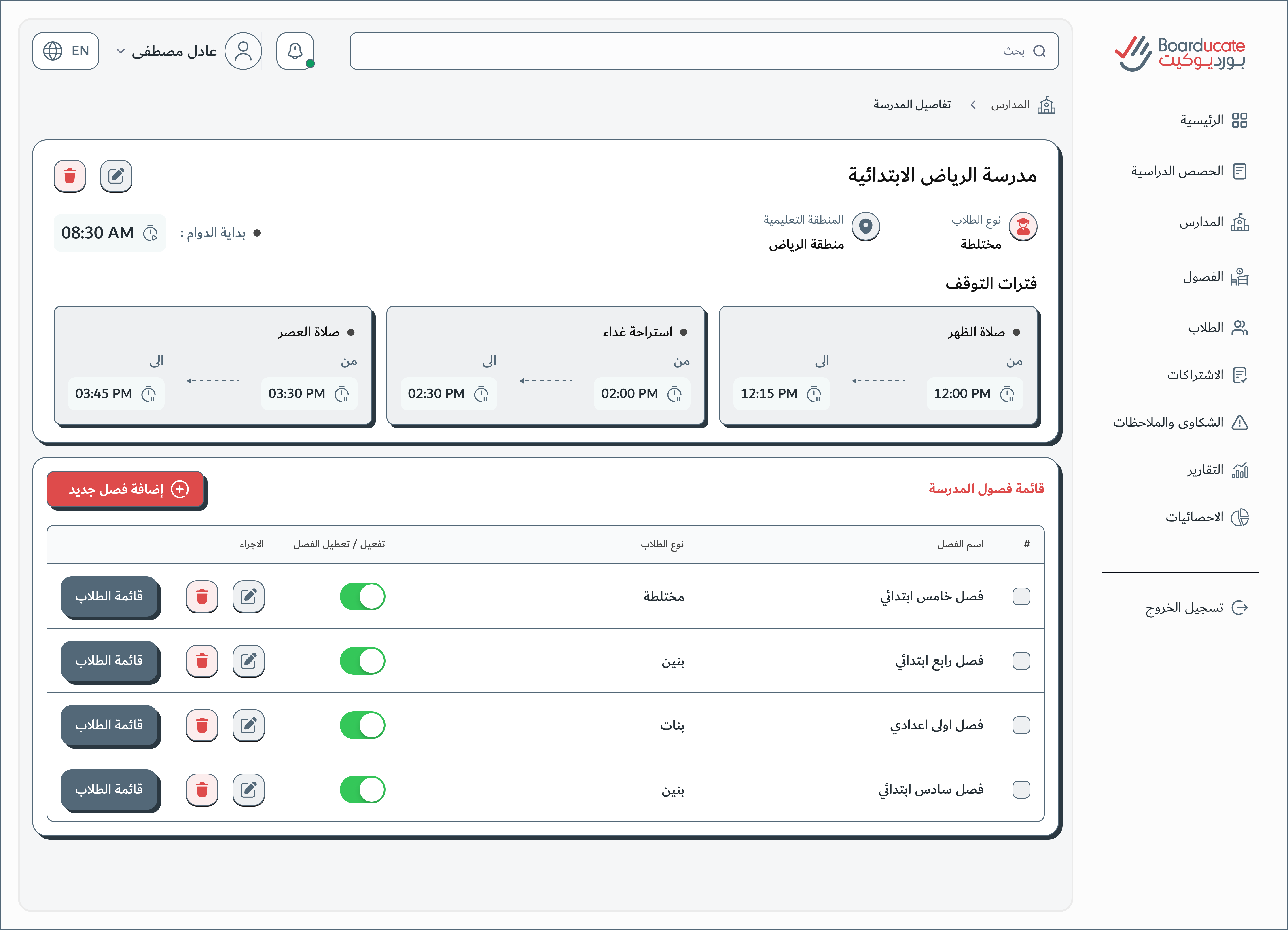The width and height of the screenshot is (1288, 930).
Task: Open قائمة الطلاب for فصل رابع ابتدائي
Action: click(x=109, y=661)
